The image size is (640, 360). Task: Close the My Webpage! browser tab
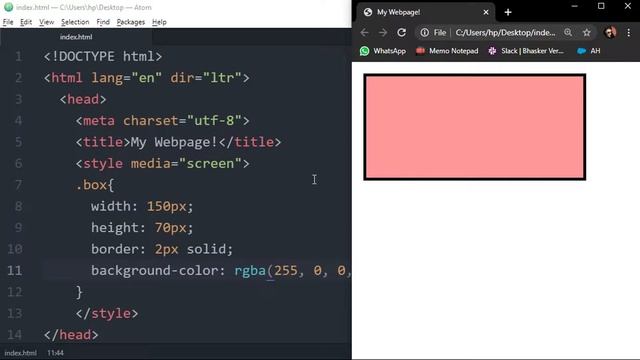pos(486,12)
